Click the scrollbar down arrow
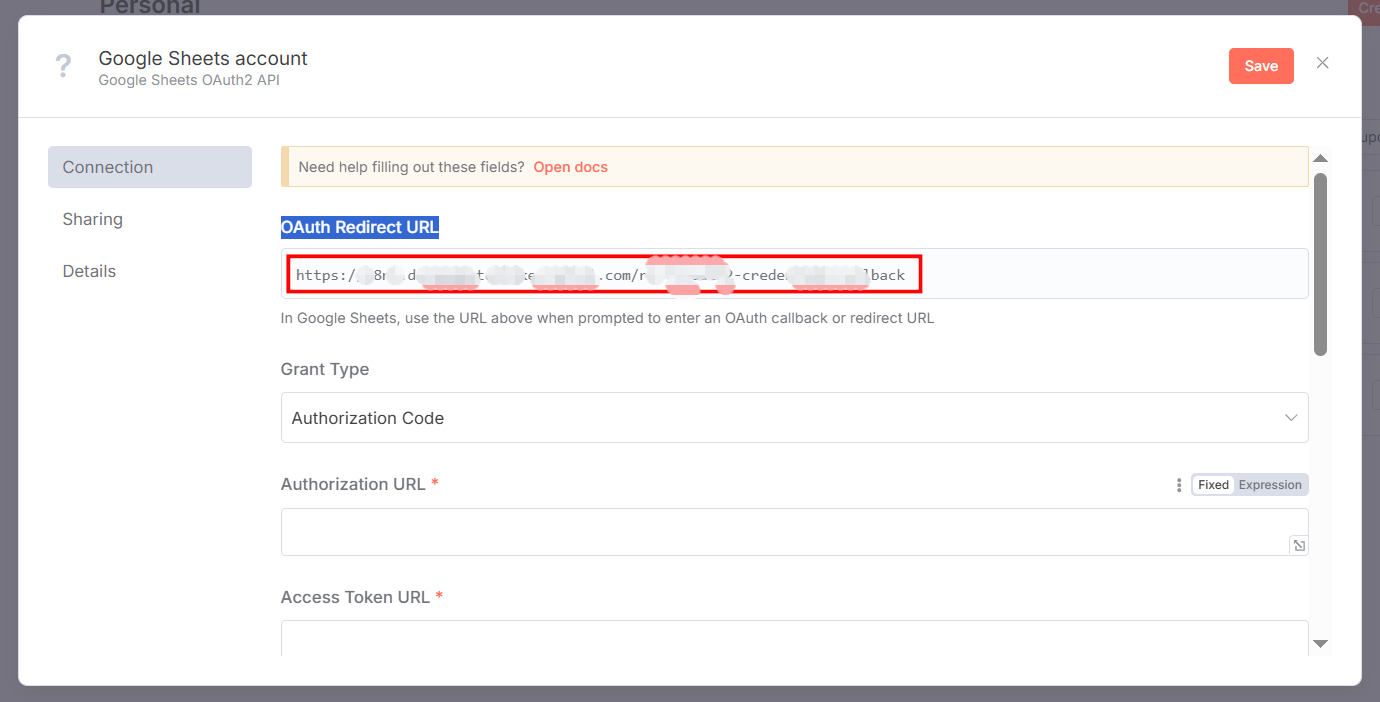1380x702 pixels. pyautogui.click(x=1321, y=643)
